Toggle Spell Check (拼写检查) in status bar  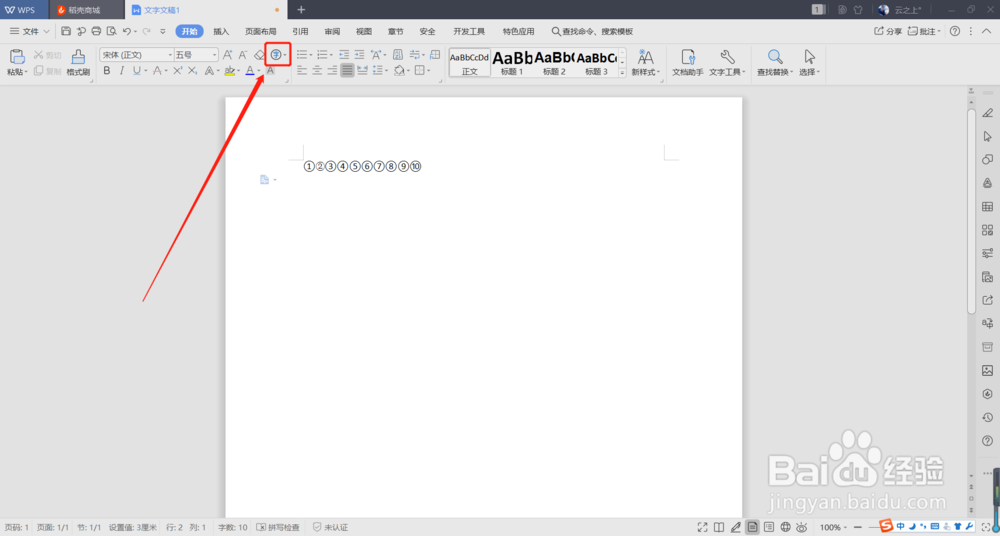[x=278, y=528]
